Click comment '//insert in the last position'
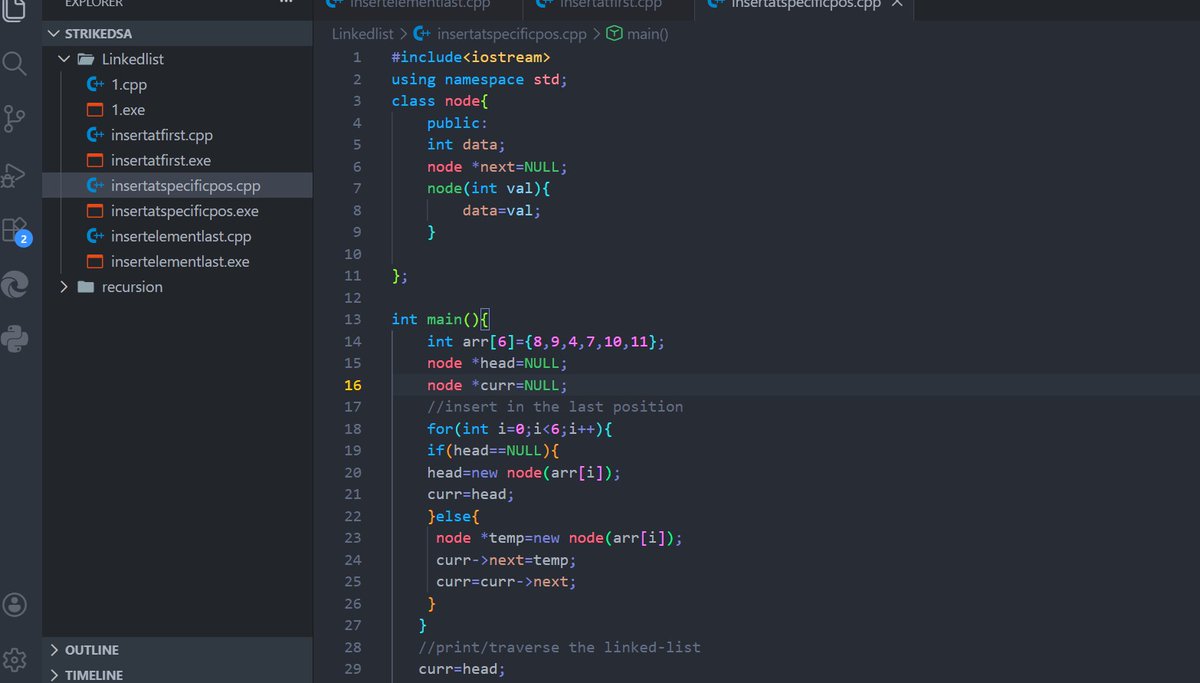This screenshot has width=1200, height=683. pos(555,407)
